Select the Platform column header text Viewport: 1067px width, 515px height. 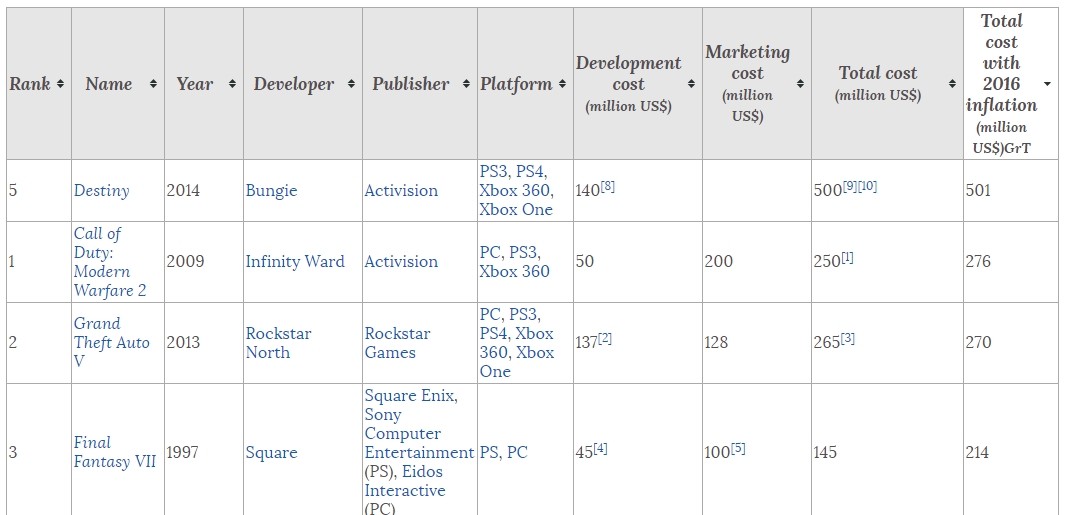(516, 84)
